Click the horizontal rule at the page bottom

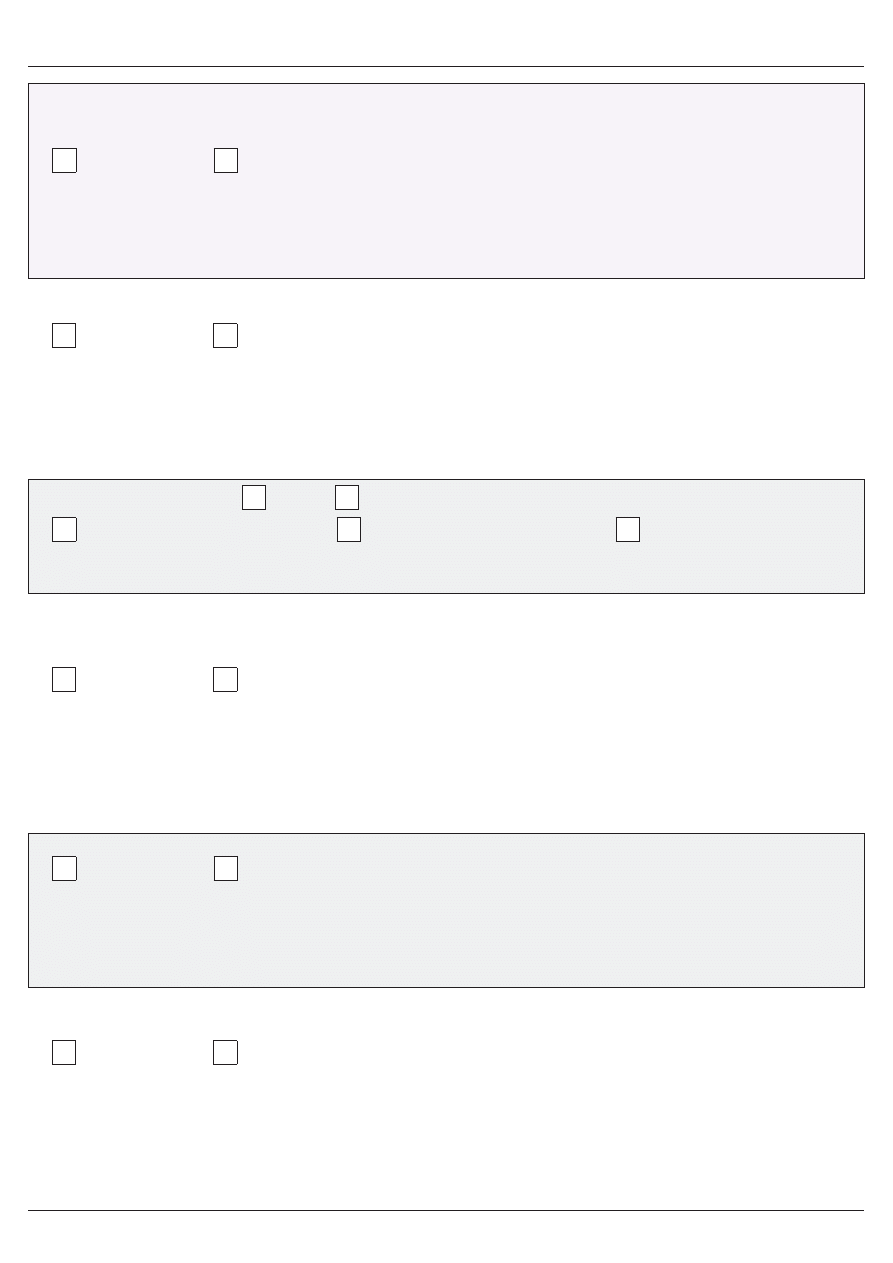[446, 1211]
